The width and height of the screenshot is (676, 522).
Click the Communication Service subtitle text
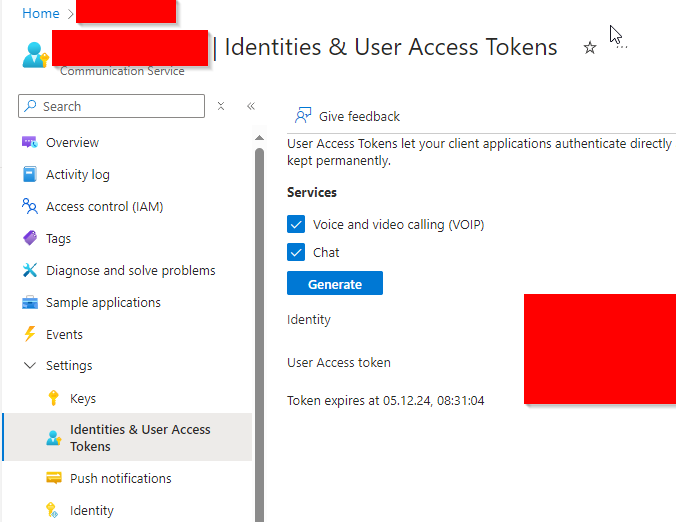(122, 71)
